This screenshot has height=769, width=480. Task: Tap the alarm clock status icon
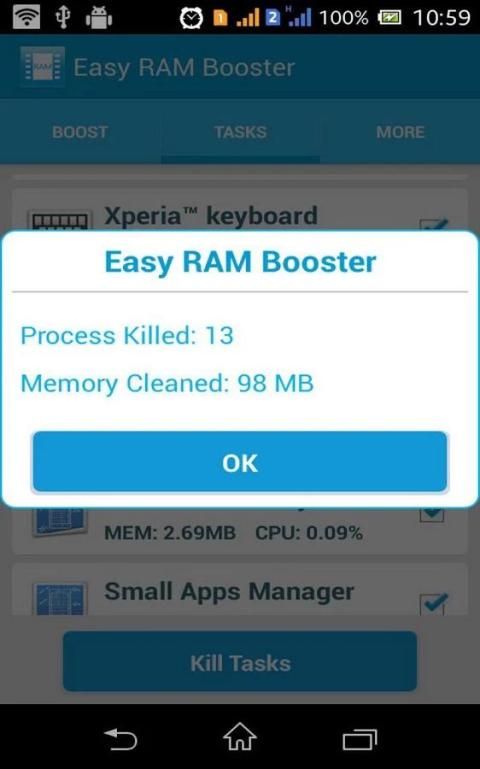(191, 18)
